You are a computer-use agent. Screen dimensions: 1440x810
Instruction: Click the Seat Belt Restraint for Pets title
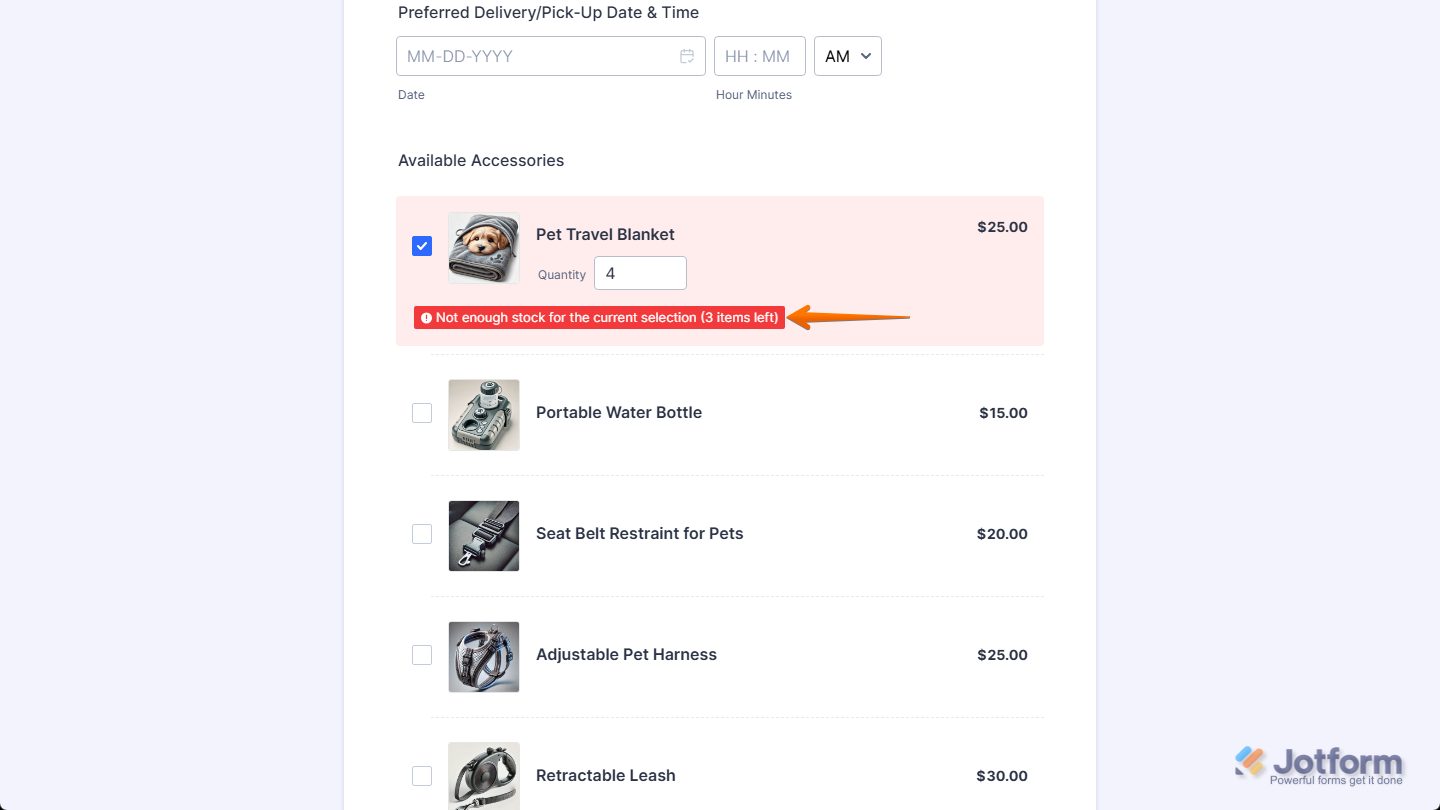639,534
